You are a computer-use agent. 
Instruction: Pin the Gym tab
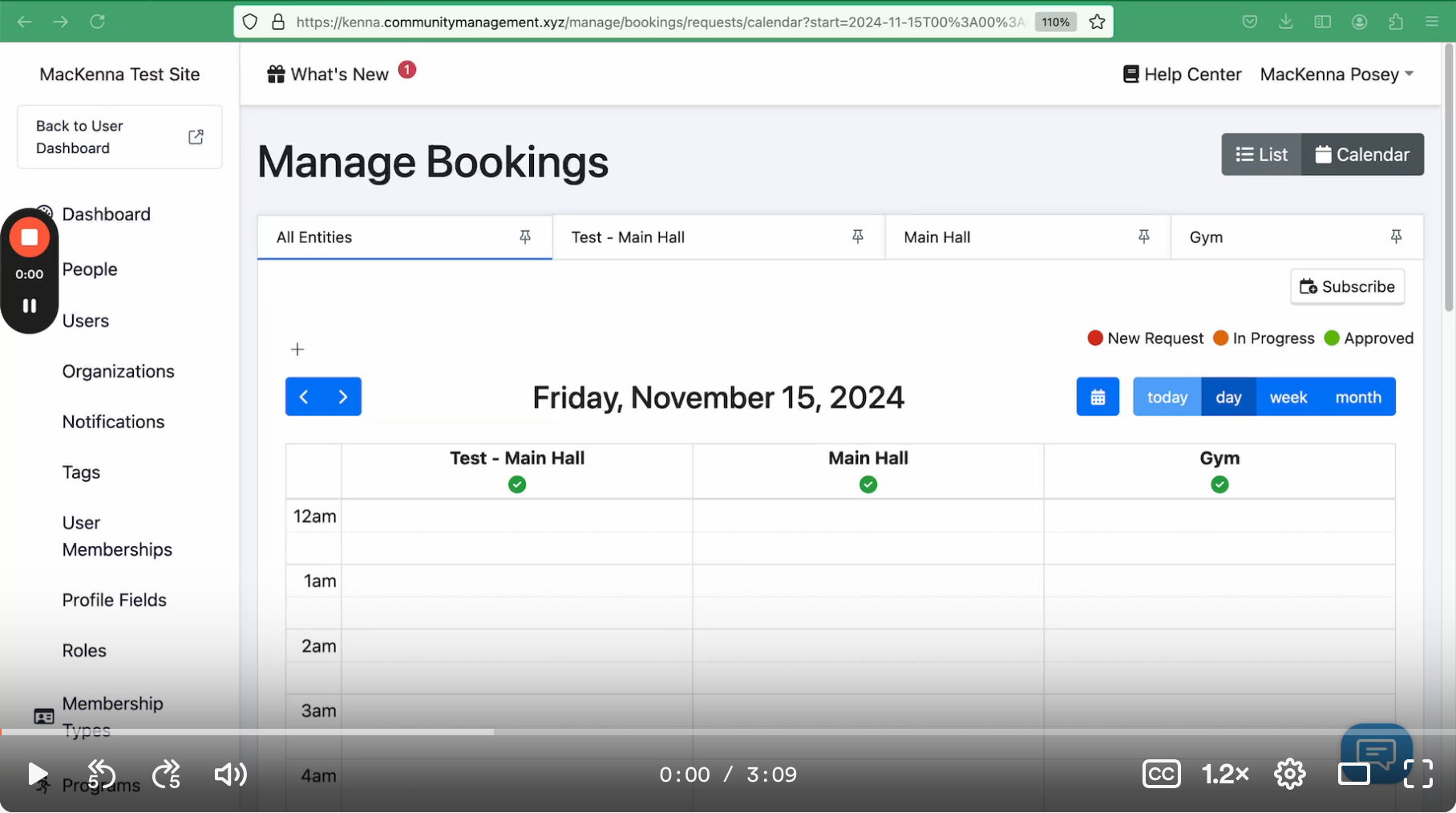coord(1396,237)
